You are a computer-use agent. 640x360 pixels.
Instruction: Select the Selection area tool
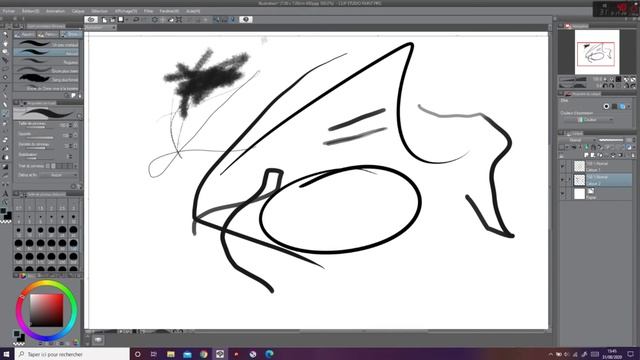click(x=5, y=69)
